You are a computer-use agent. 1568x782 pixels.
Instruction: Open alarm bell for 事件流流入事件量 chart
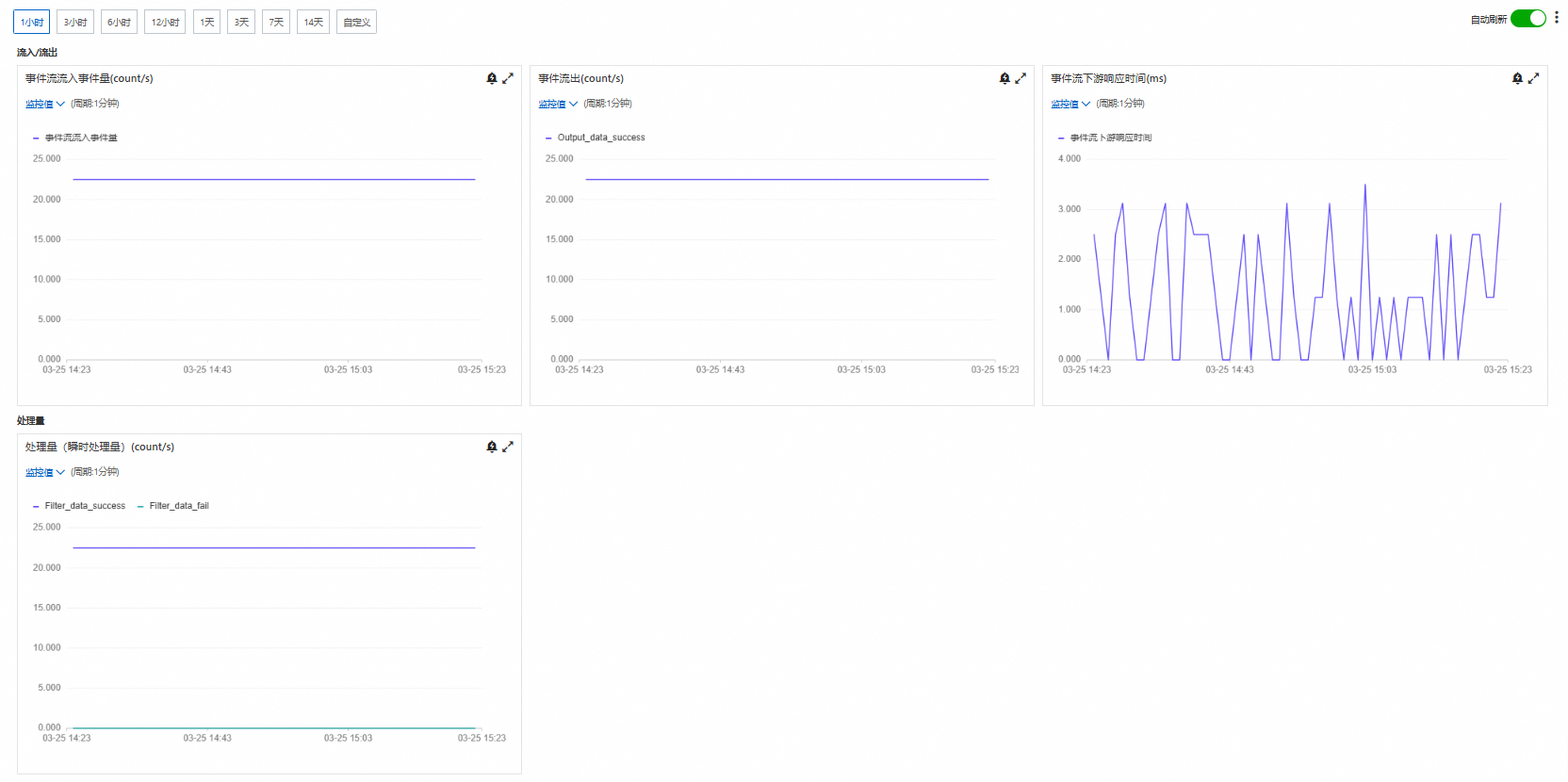click(492, 78)
